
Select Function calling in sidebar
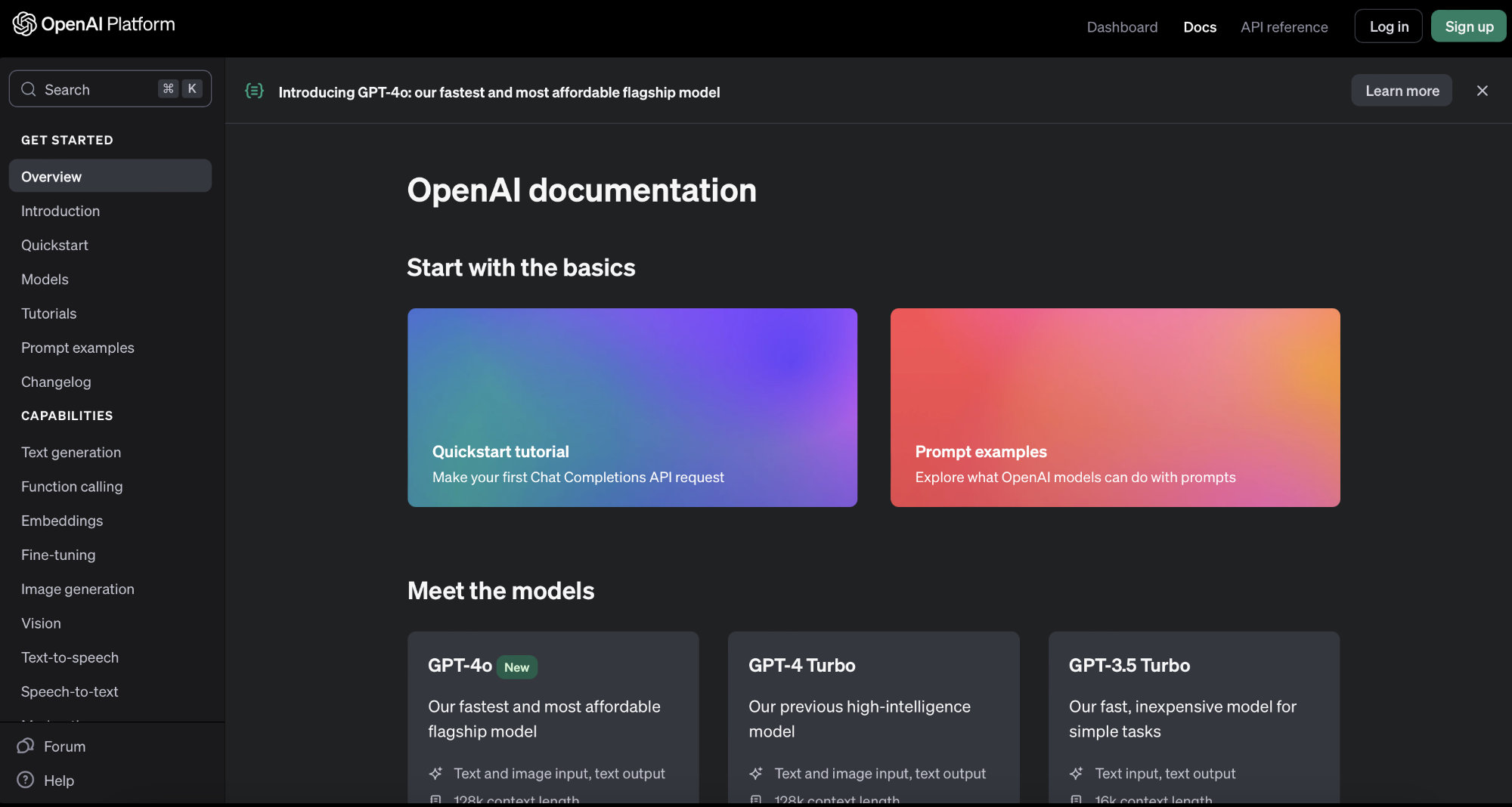pyautogui.click(x=72, y=487)
